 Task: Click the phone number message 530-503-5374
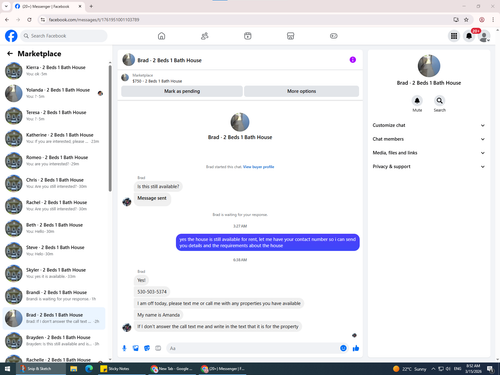point(152,292)
